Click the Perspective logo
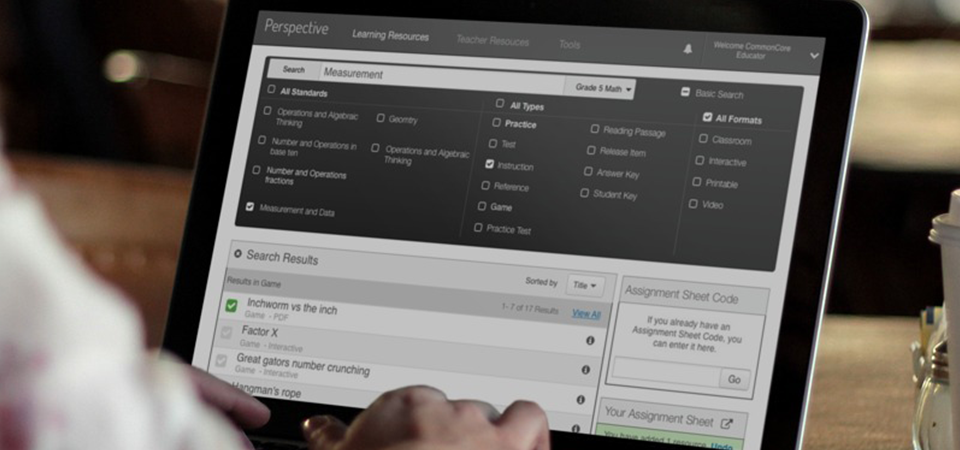The image size is (960, 450). coord(296,28)
